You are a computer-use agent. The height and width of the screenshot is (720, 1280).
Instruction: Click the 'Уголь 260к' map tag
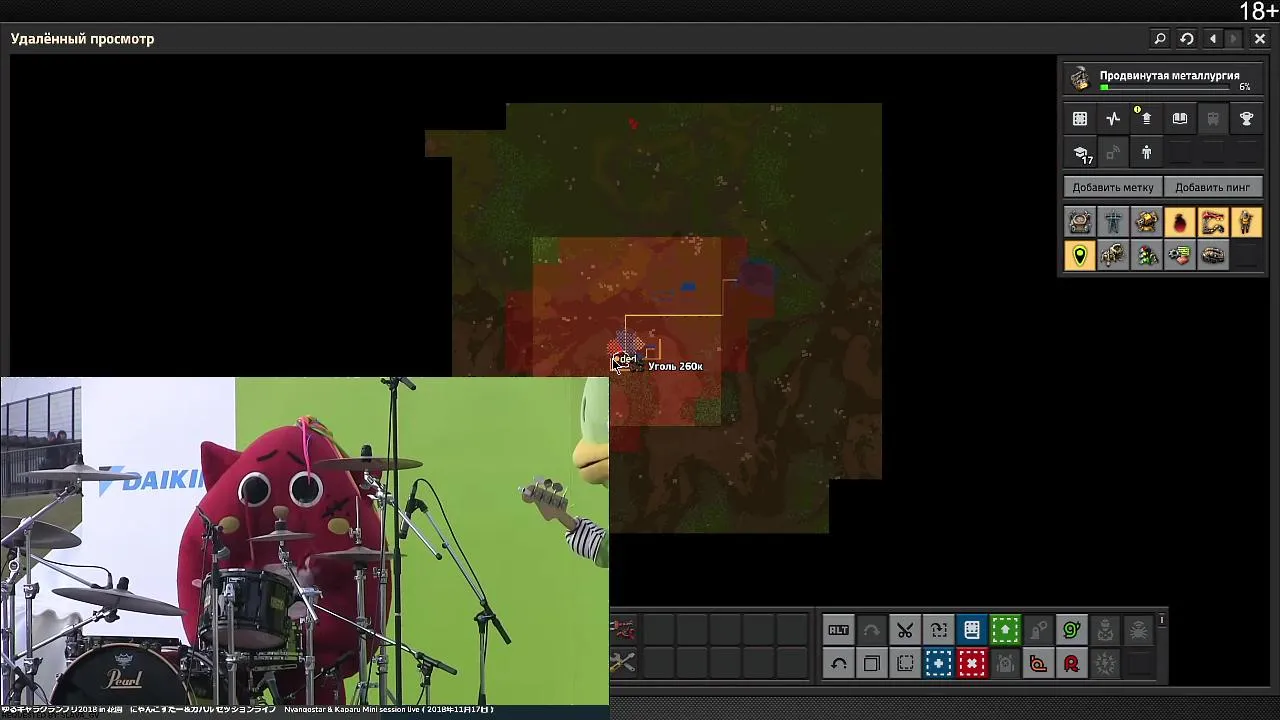tap(675, 366)
